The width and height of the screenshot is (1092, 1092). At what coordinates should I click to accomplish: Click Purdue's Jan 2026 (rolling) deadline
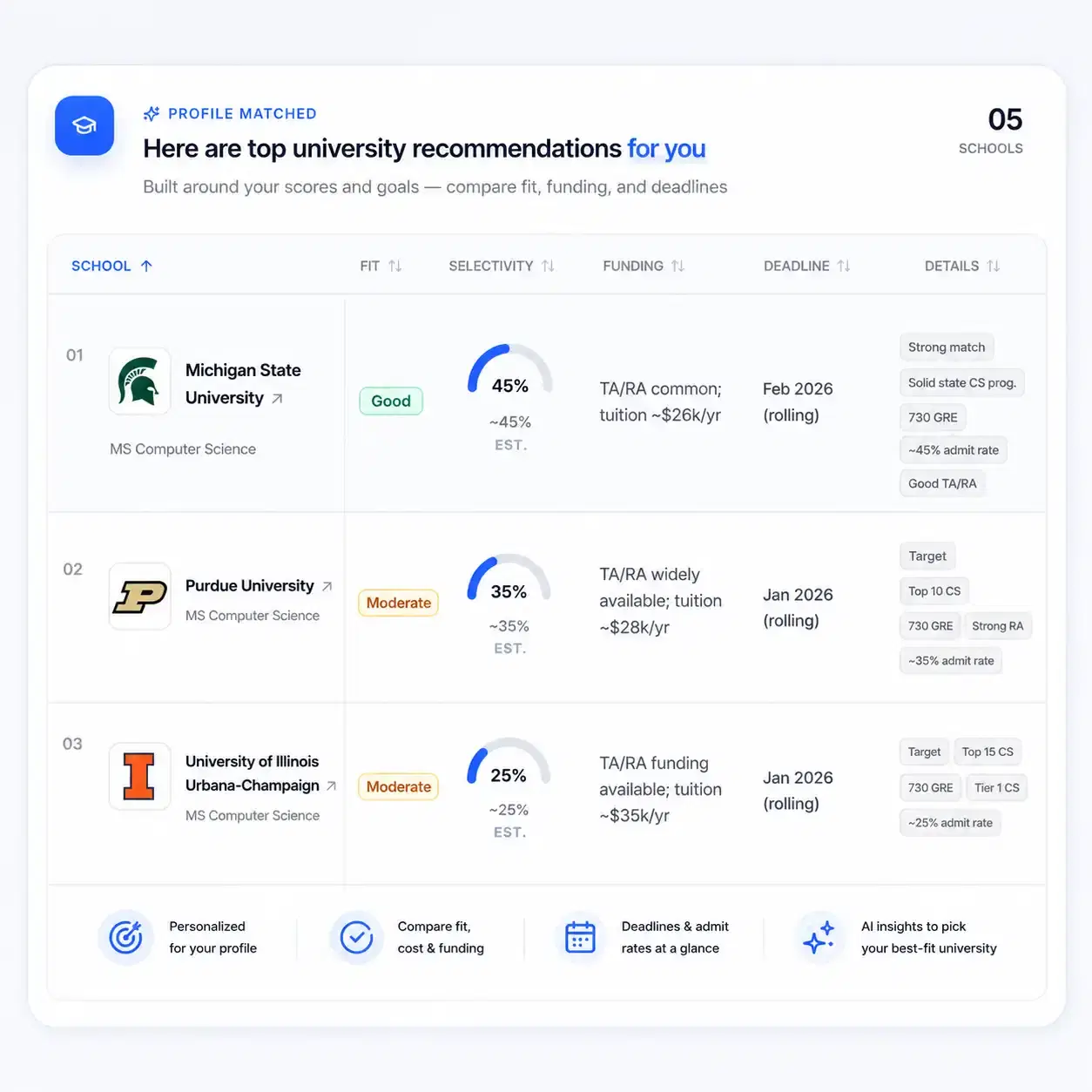click(x=798, y=608)
